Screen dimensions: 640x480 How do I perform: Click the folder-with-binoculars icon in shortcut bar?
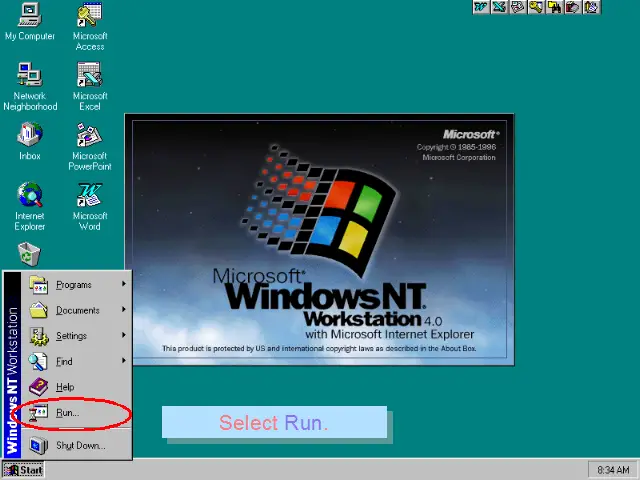tap(555, 7)
